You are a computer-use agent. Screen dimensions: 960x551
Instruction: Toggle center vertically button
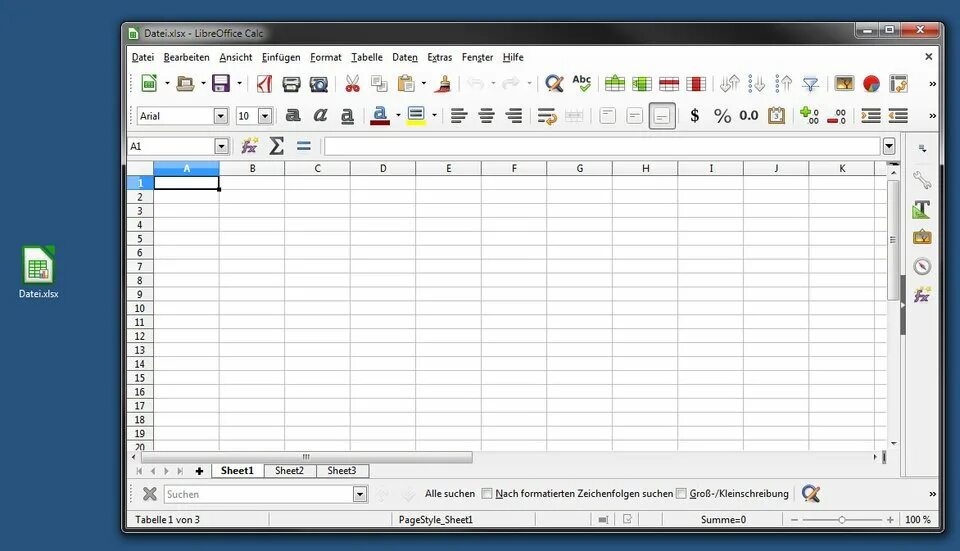634,116
